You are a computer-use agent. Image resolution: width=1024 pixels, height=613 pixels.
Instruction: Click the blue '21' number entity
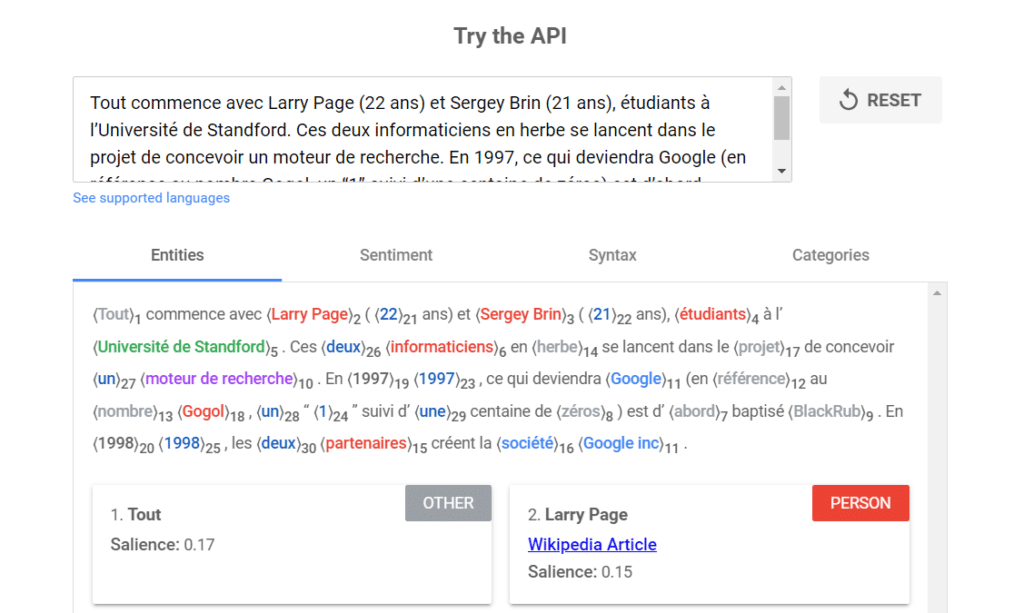pyautogui.click(x=601, y=314)
